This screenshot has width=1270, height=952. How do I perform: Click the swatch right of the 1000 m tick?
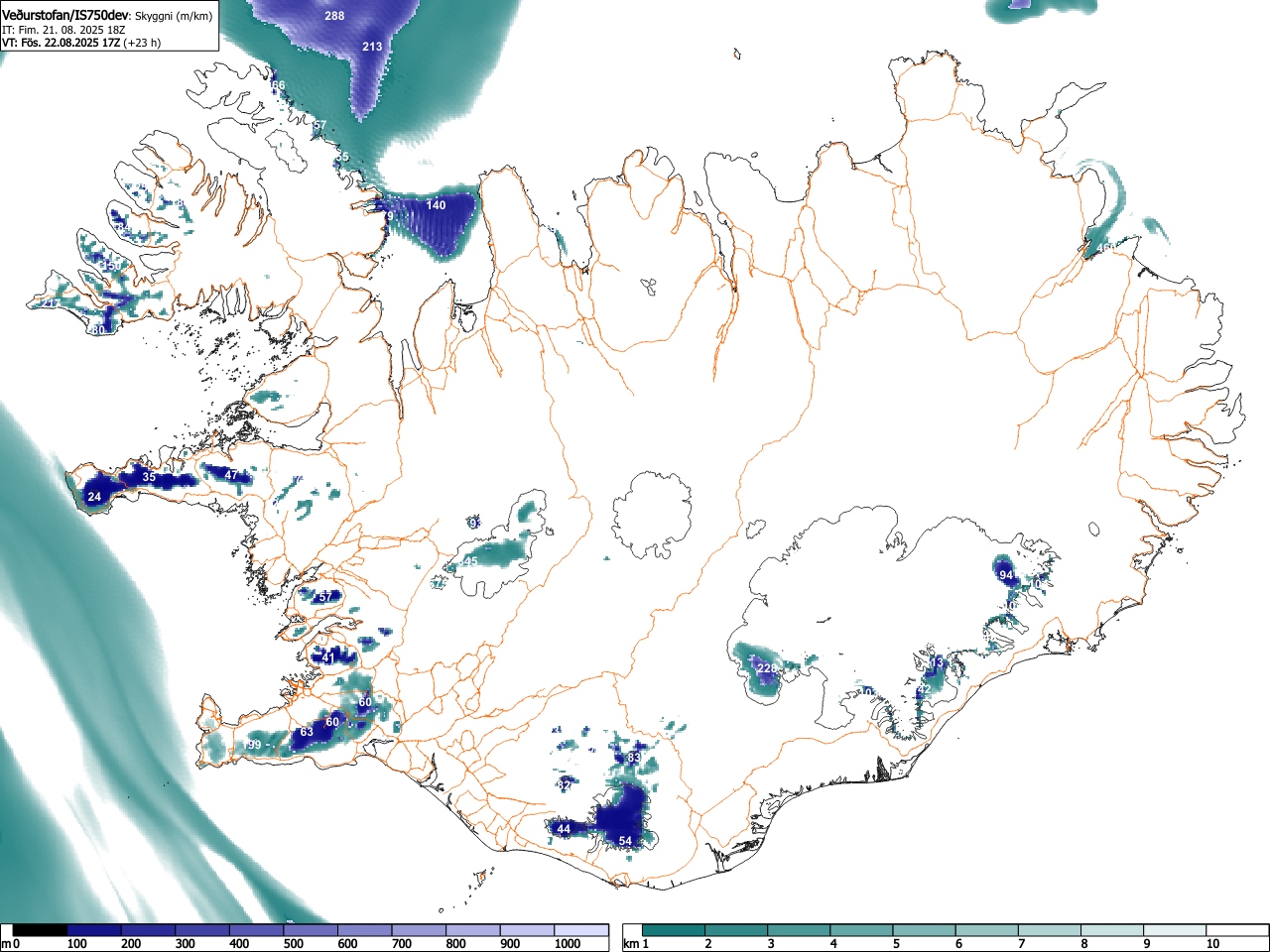pos(581,930)
